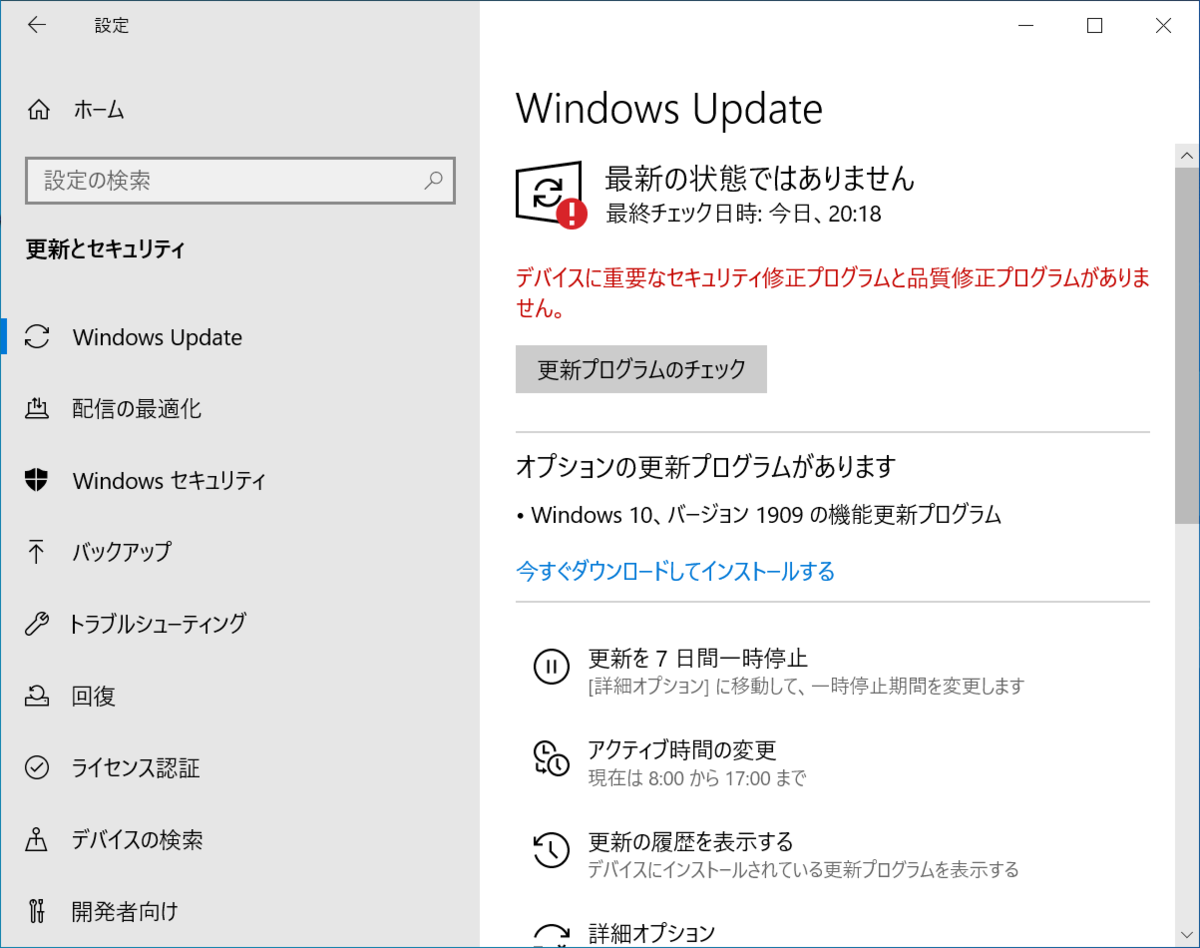Select the Windows Update sync icon

coord(37,337)
